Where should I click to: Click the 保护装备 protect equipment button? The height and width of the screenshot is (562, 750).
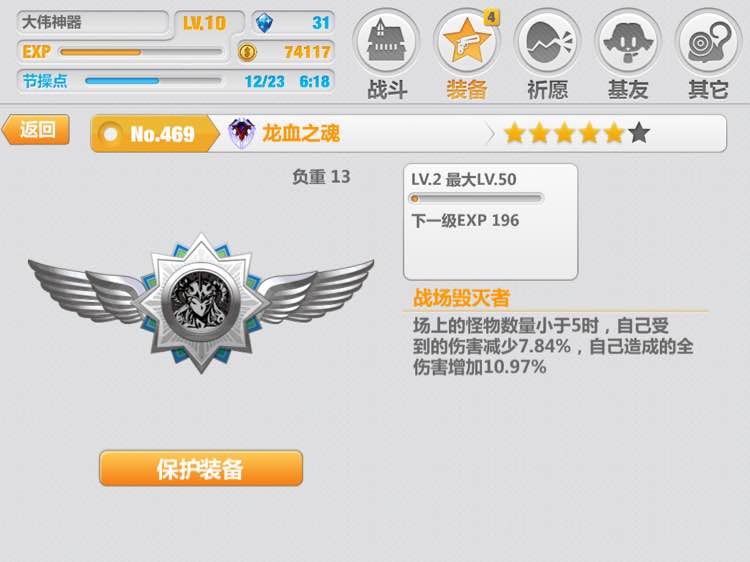tap(201, 468)
